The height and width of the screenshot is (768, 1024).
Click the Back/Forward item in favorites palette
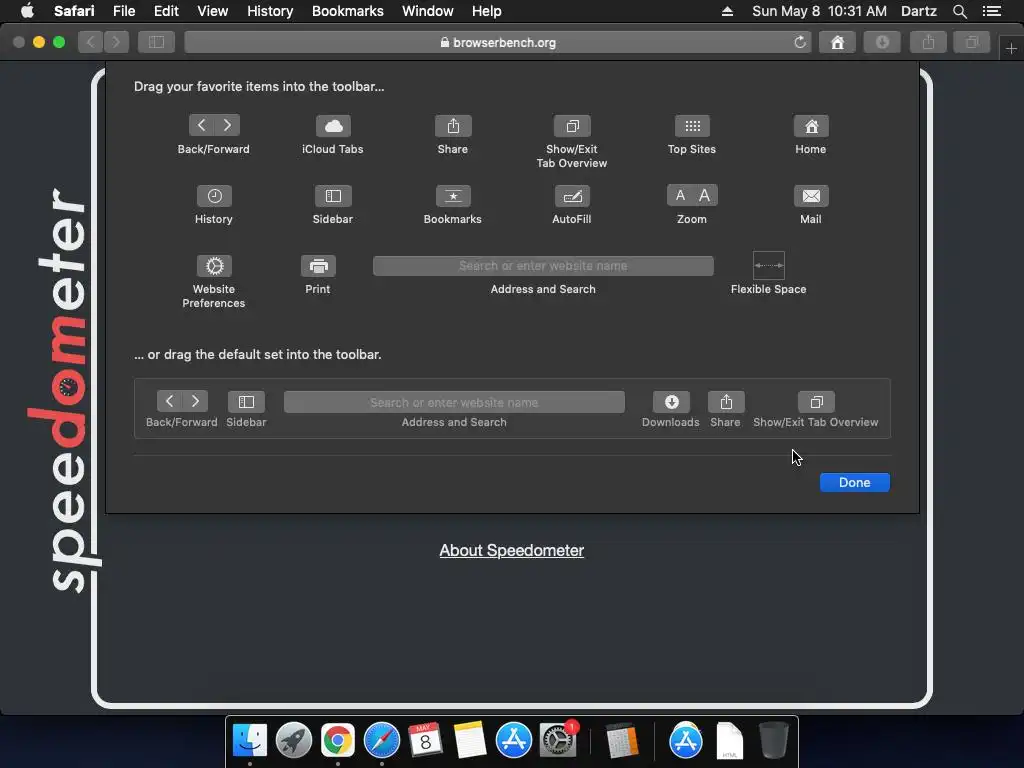pos(214,125)
